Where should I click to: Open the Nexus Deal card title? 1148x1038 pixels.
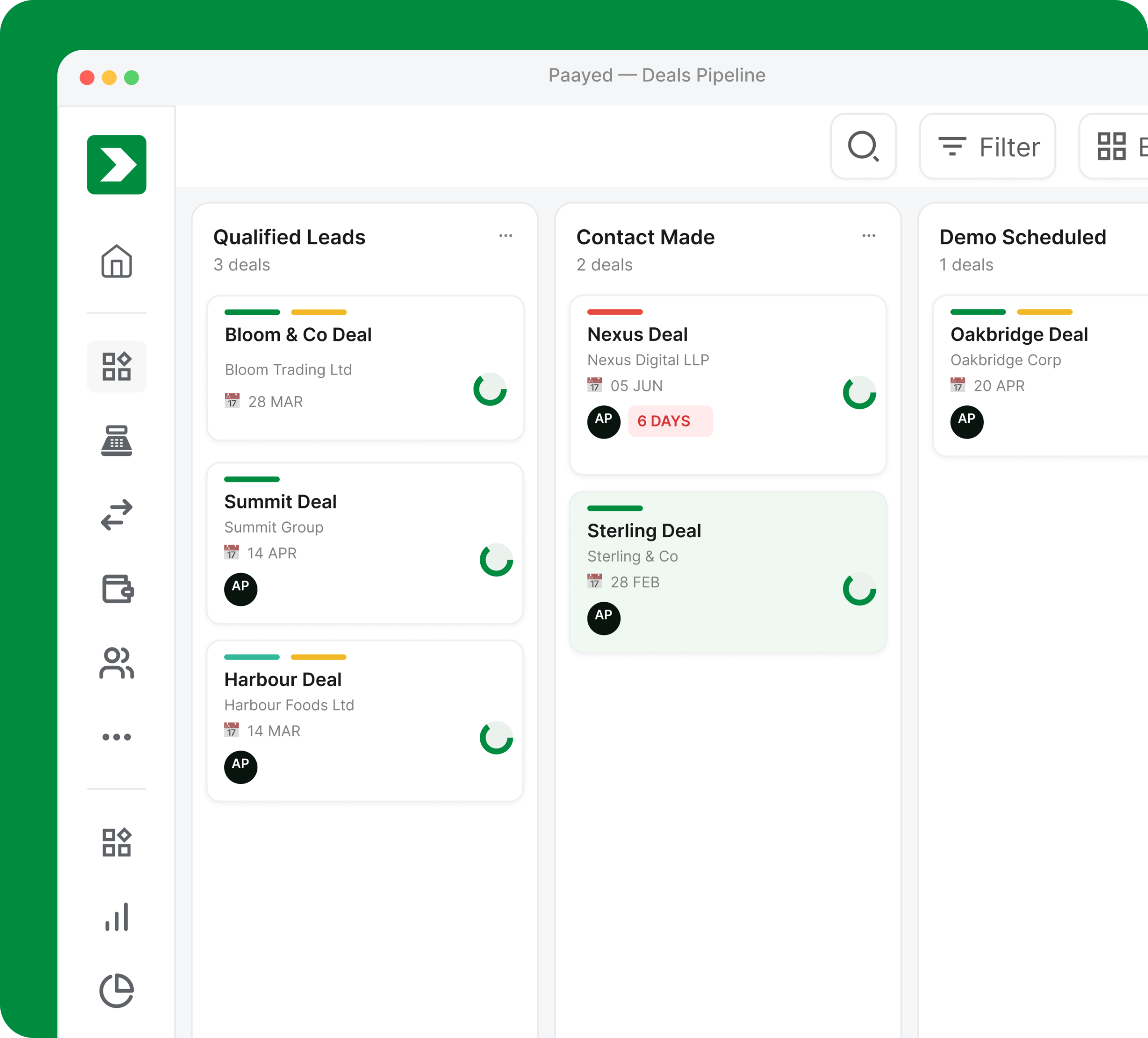click(637, 334)
